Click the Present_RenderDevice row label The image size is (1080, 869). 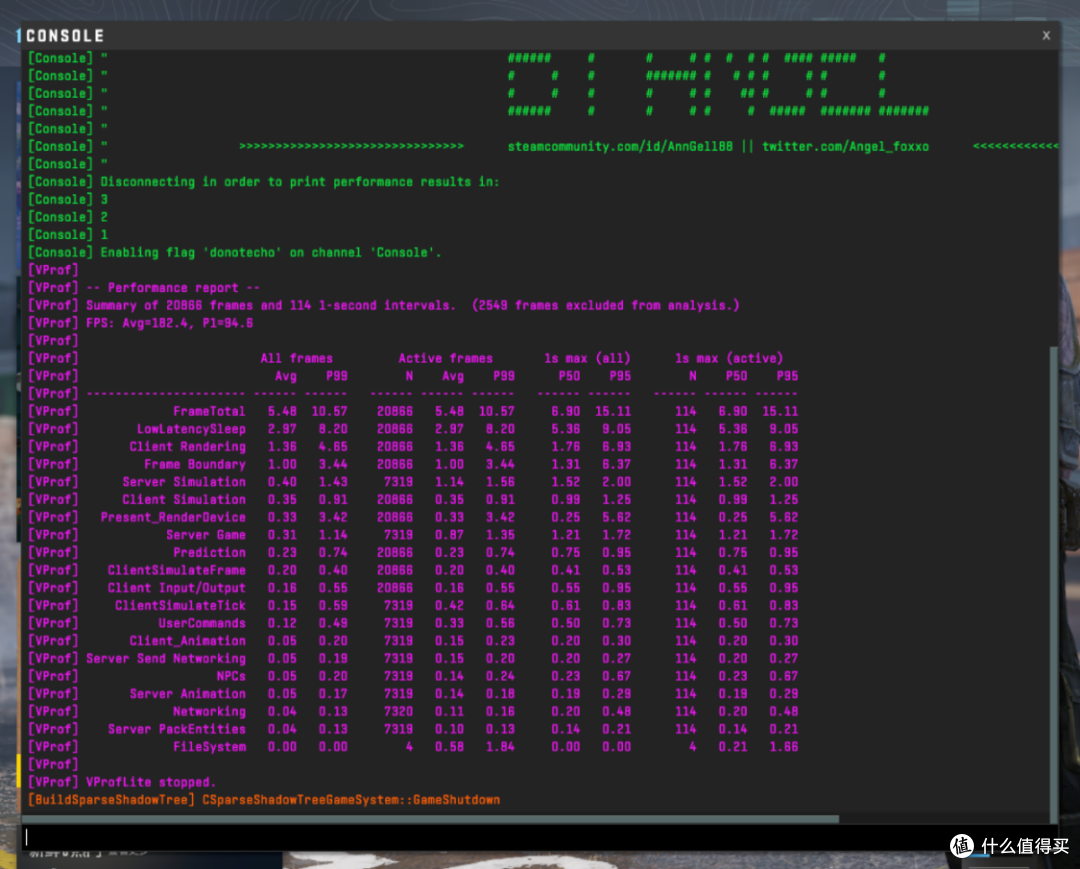pos(173,517)
